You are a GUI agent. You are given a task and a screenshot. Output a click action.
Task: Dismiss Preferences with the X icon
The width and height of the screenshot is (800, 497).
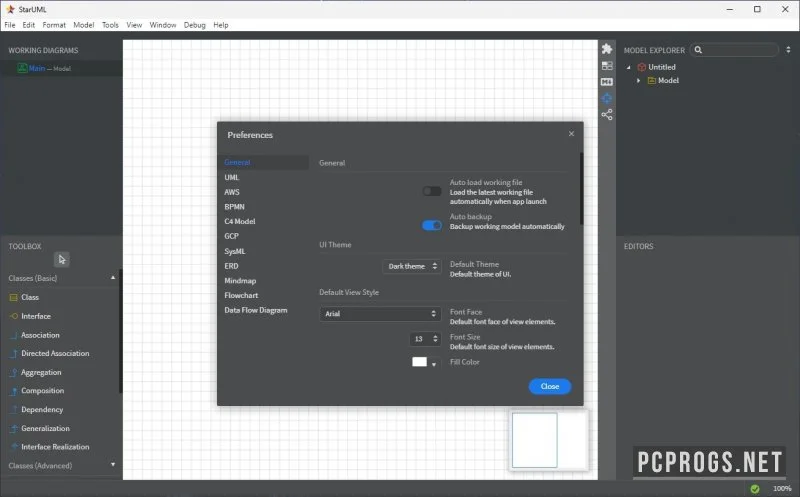coord(571,134)
